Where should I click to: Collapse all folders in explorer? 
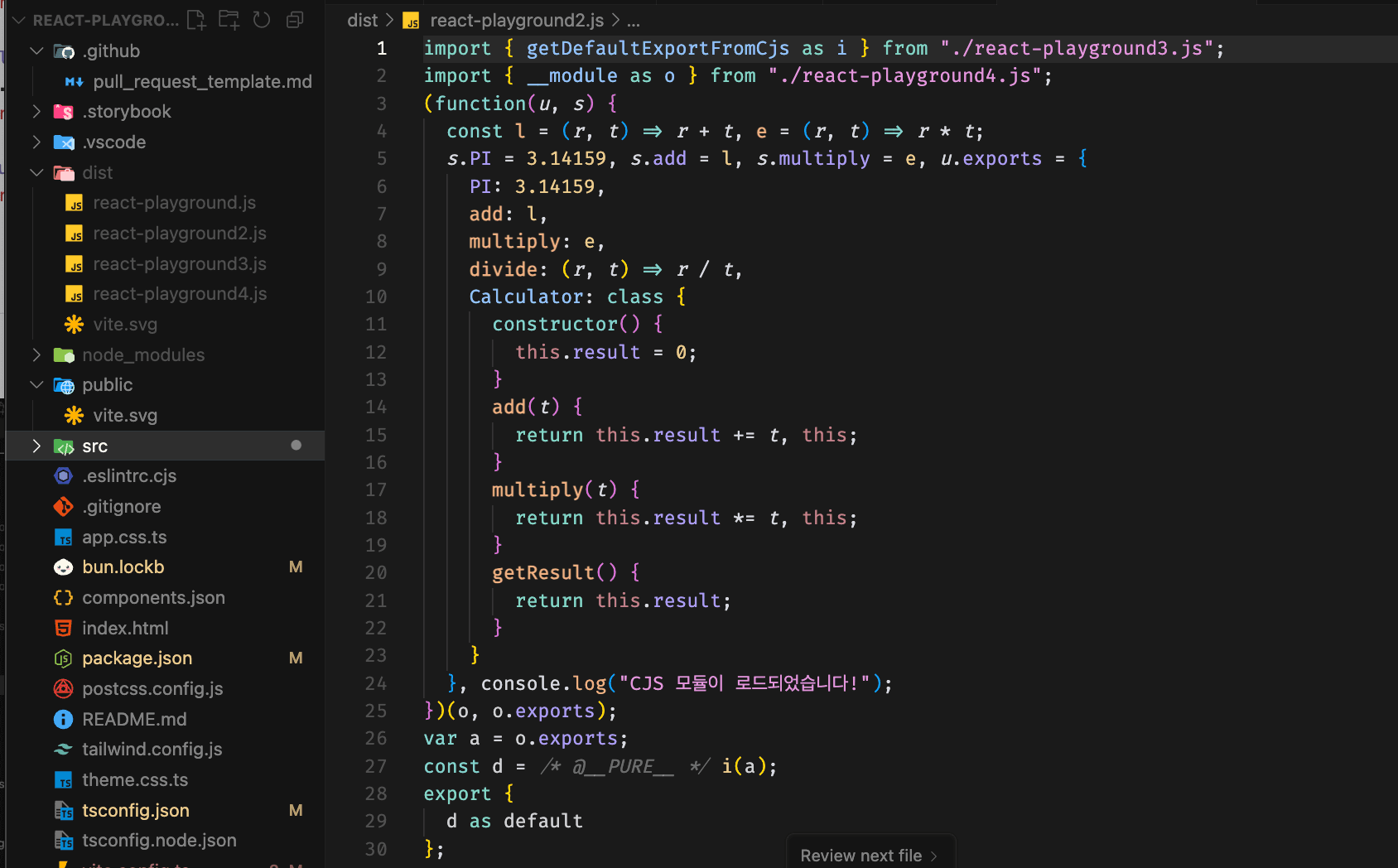point(295,20)
